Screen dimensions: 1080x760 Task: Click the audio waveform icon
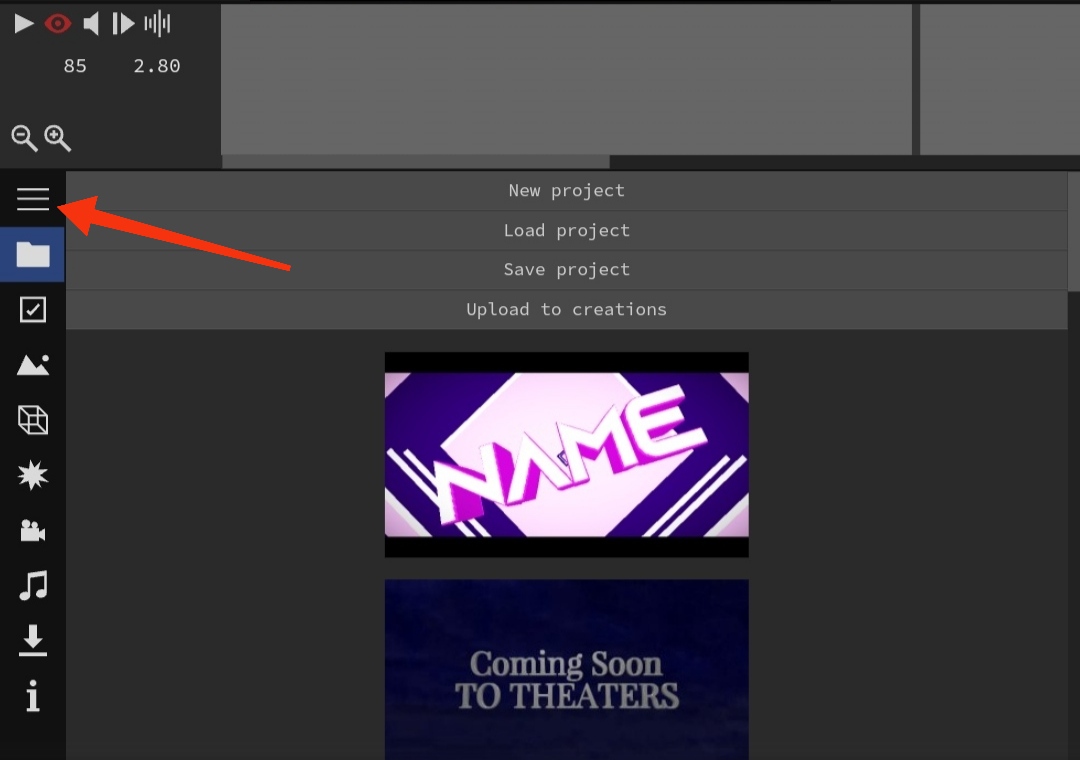[x=157, y=24]
